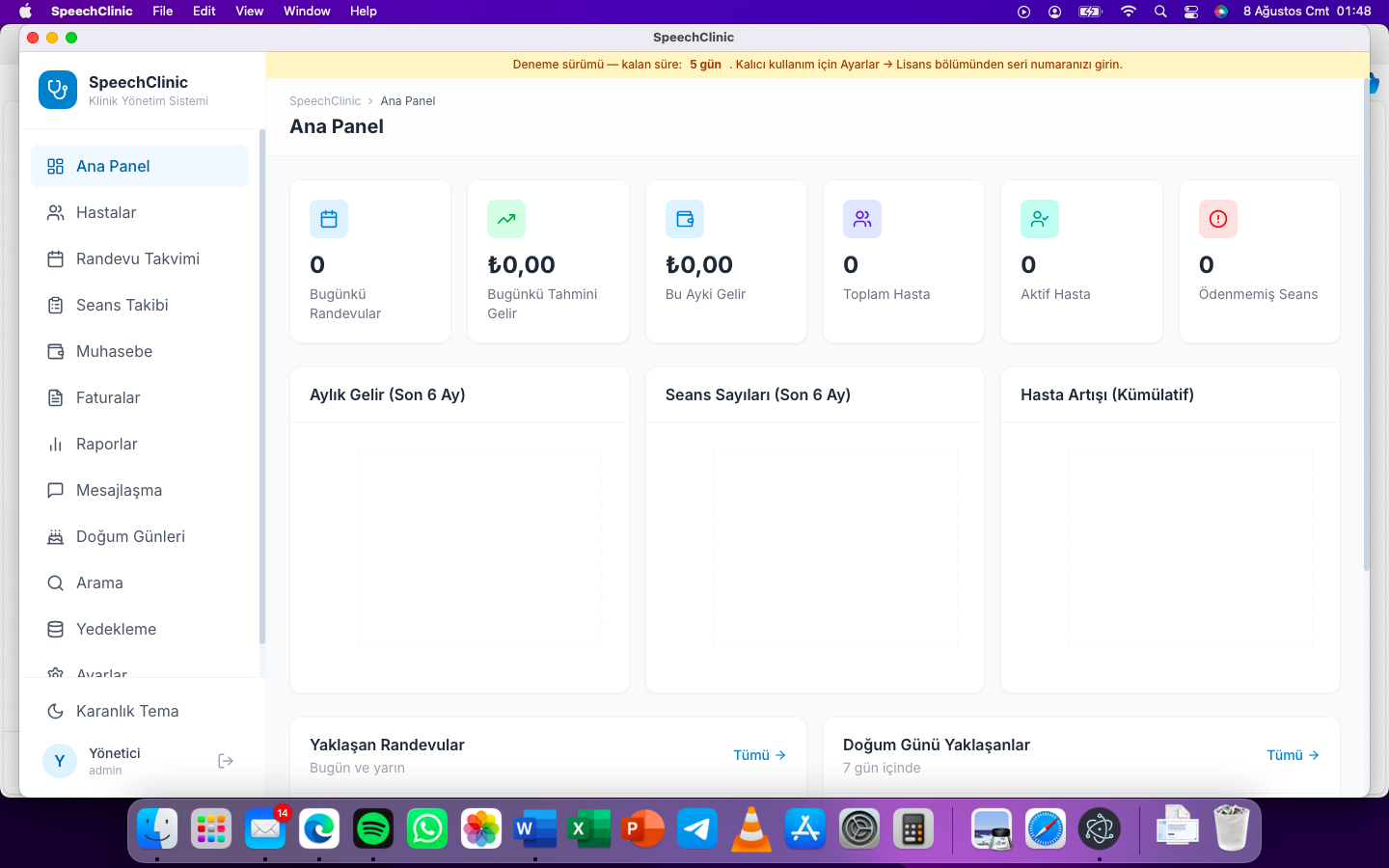Viewport: 1389px width, 868px height.
Task: Click the Aktif Hasta user-check icon
Action: [1040, 219]
